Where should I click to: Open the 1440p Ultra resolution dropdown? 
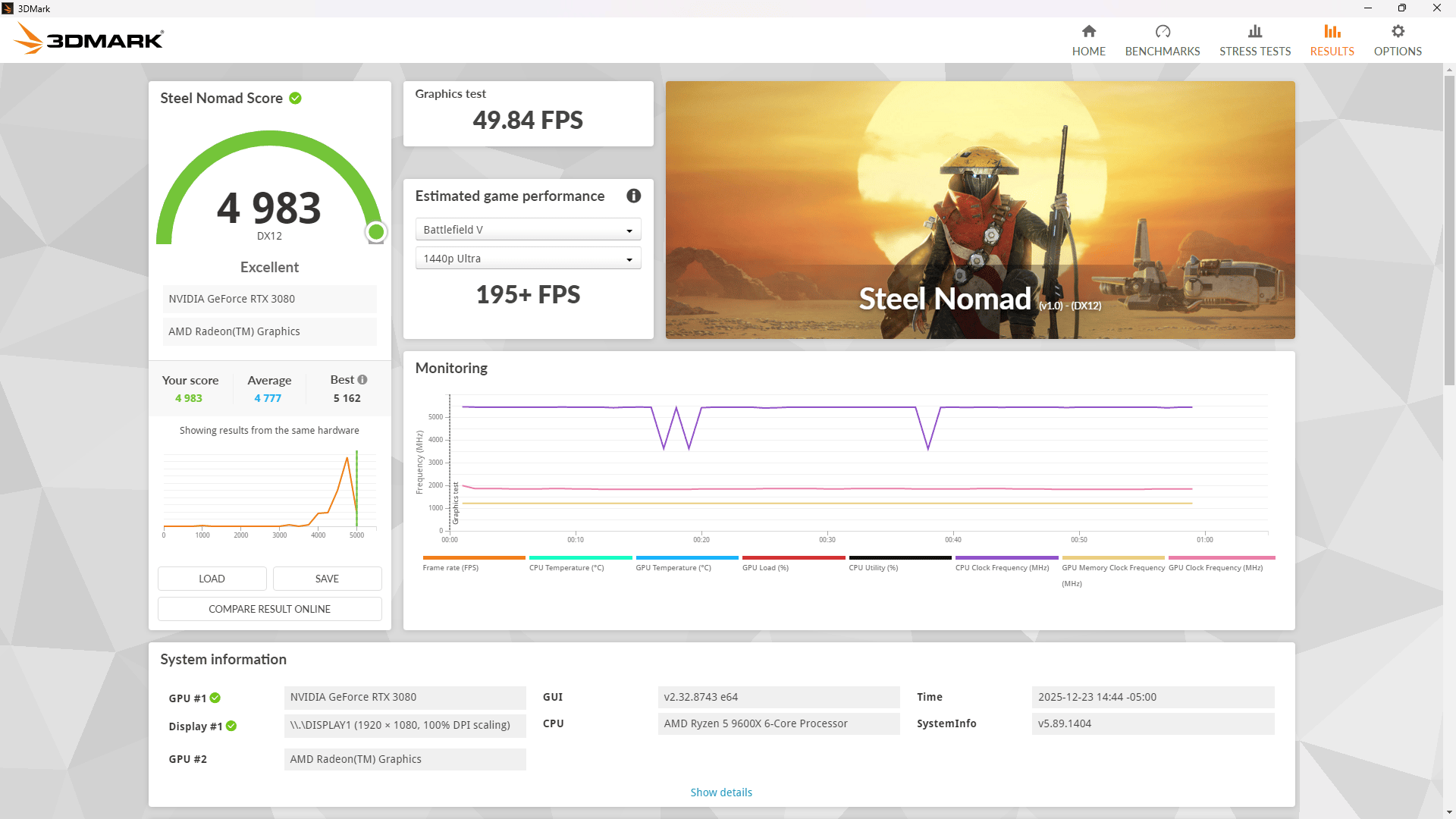click(528, 259)
